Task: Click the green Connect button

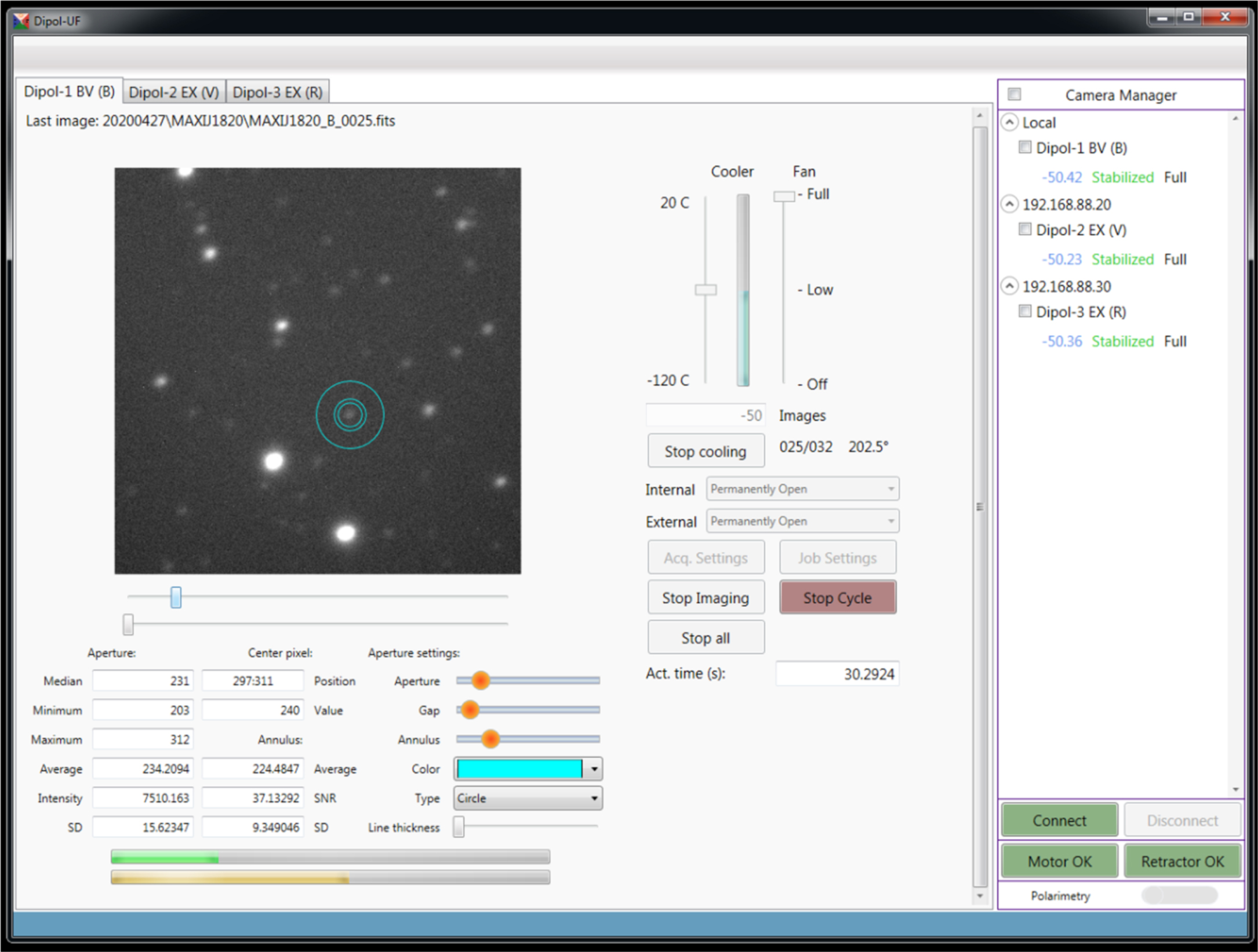Action: click(1059, 820)
